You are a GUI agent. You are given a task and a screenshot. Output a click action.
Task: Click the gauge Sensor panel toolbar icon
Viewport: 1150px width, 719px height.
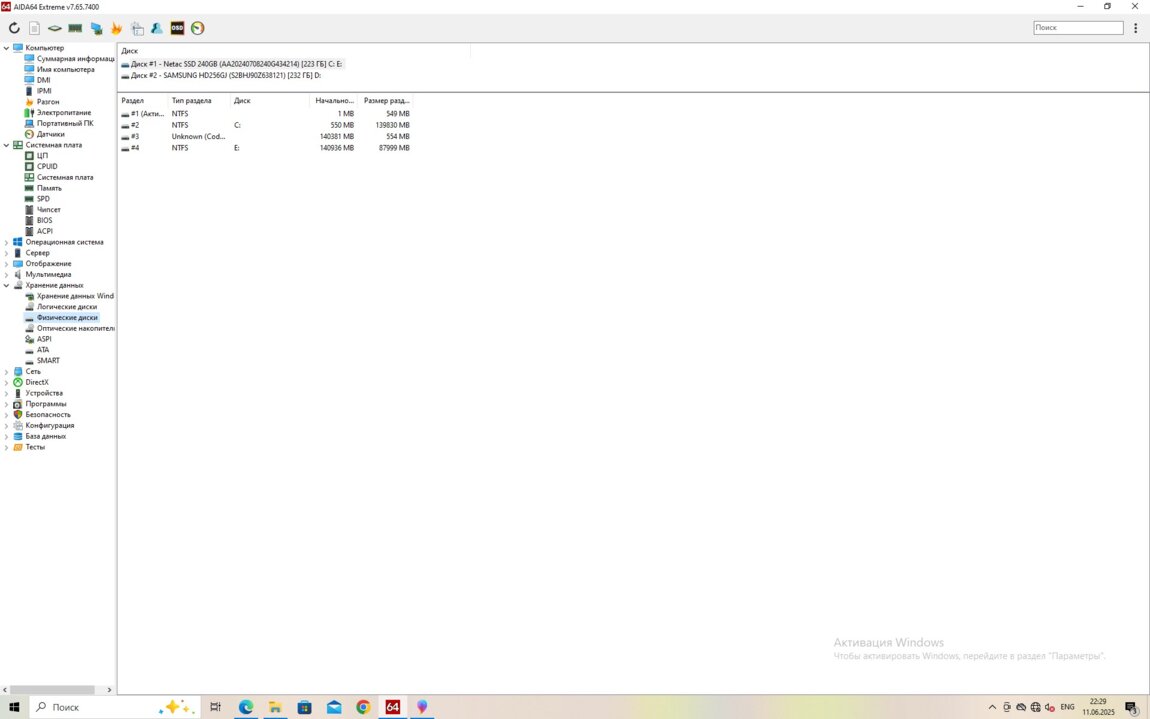tap(198, 28)
